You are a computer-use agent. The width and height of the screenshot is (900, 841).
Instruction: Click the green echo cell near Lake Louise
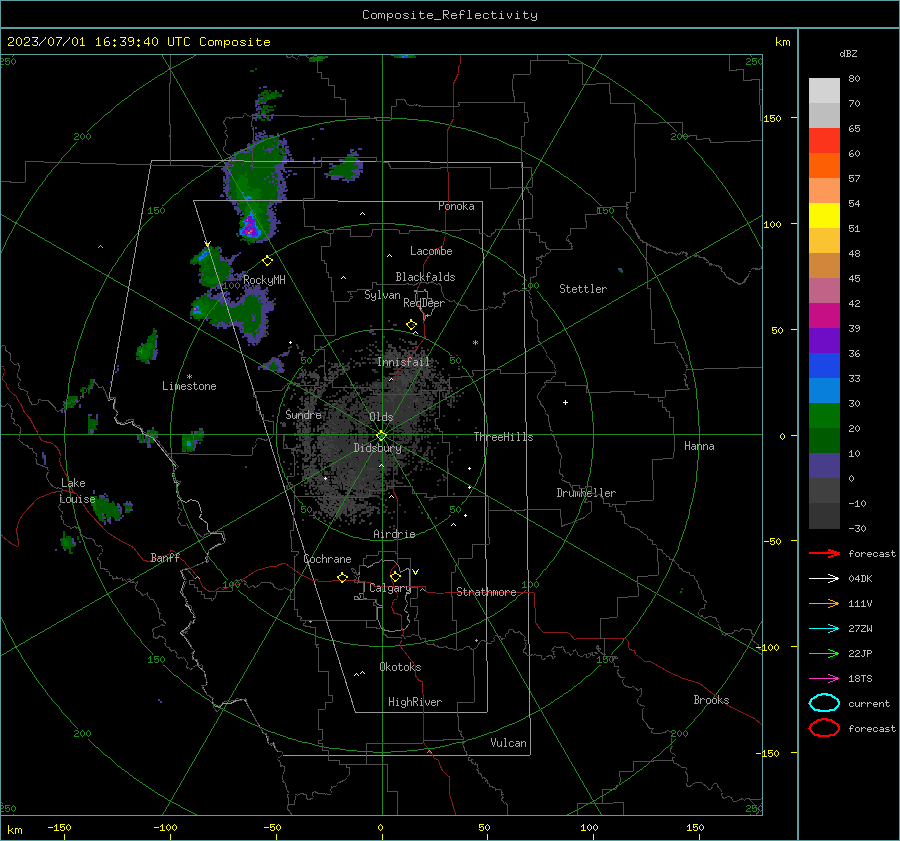click(x=108, y=507)
